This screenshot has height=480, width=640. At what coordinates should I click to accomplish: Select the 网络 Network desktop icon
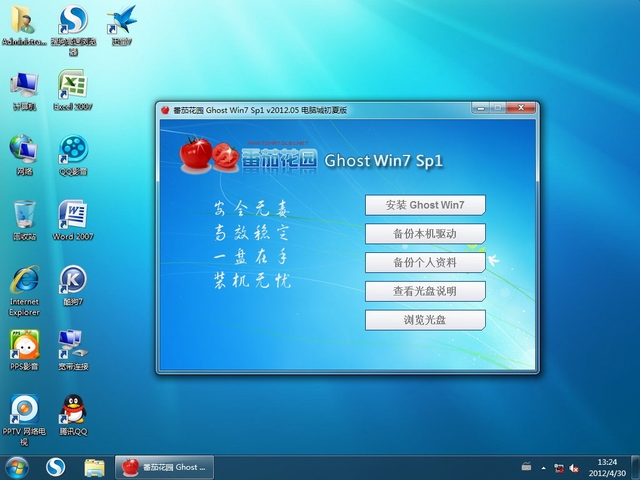24,155
